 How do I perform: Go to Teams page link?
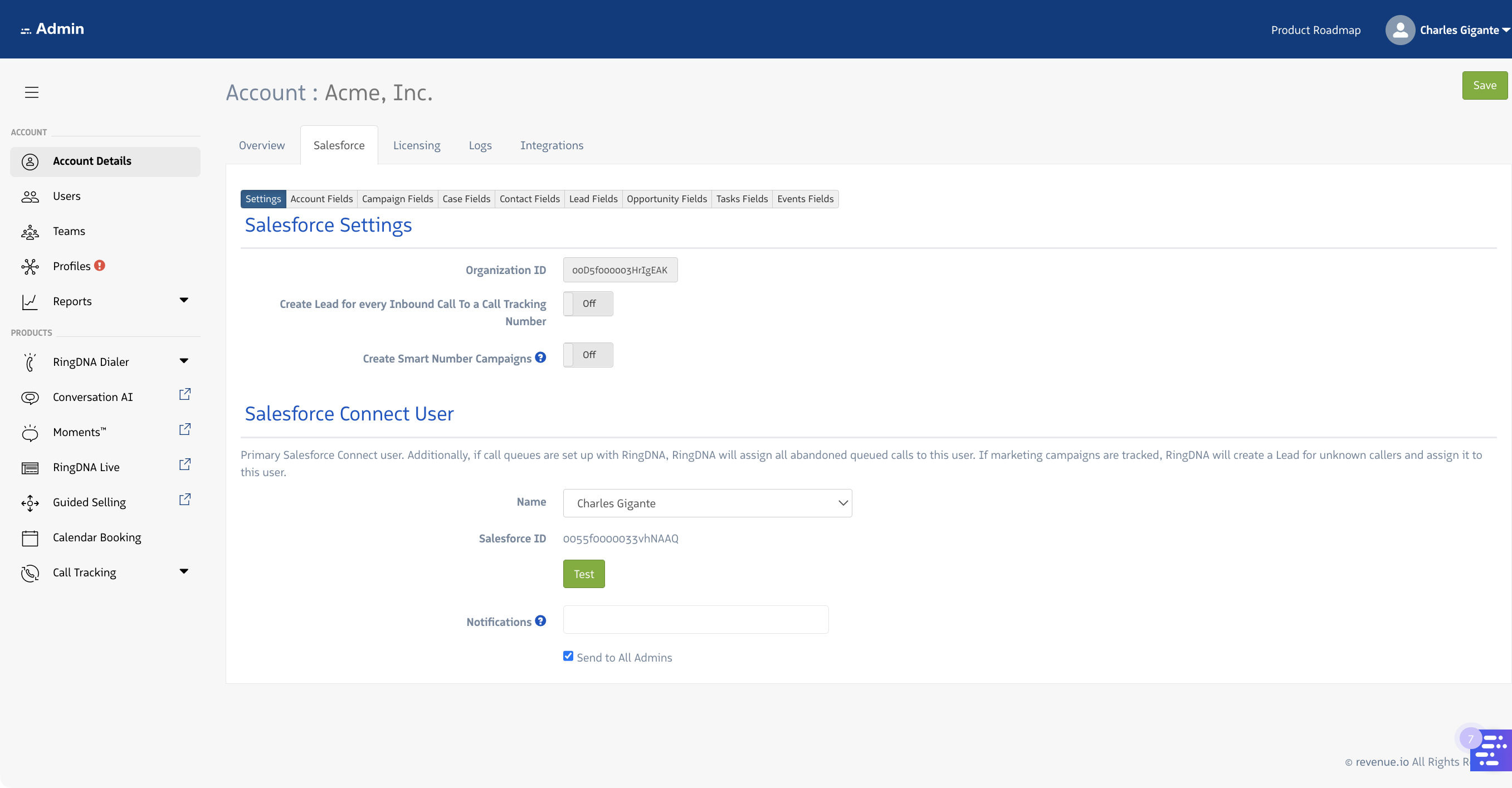pyautogui.click(x=69, y=231)
